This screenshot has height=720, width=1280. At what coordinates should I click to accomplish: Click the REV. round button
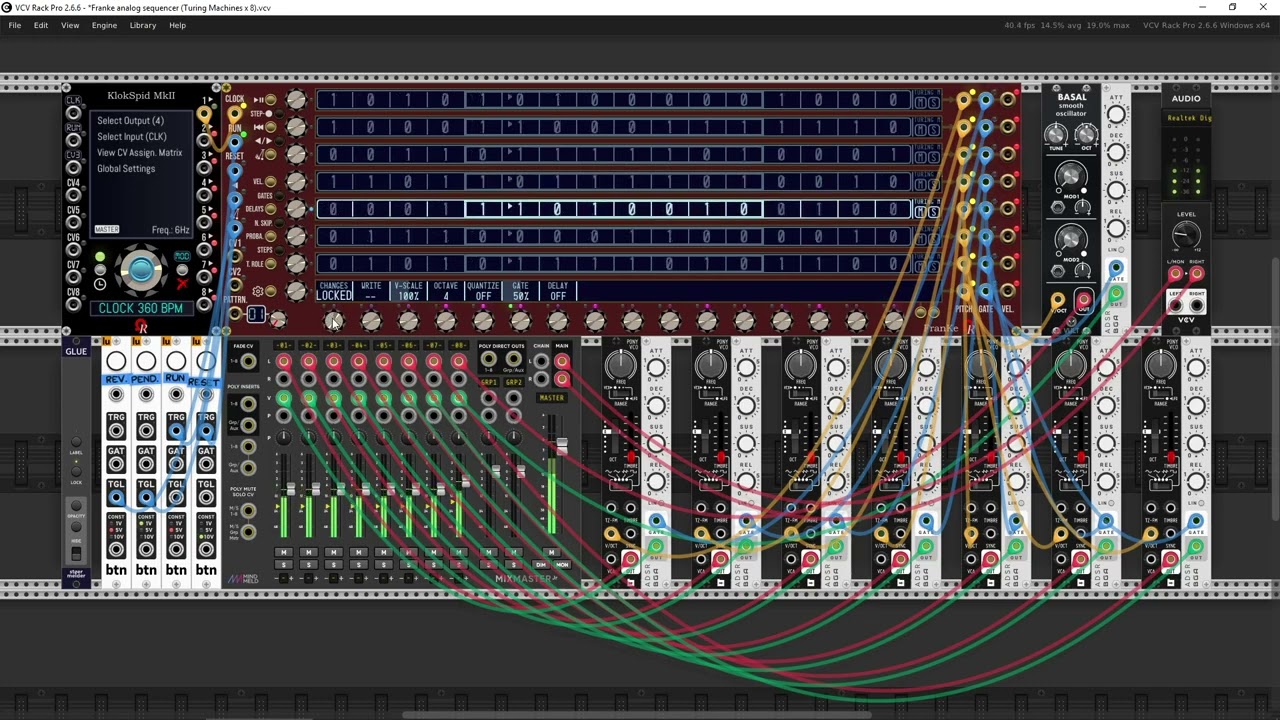[x=116, y=361]
